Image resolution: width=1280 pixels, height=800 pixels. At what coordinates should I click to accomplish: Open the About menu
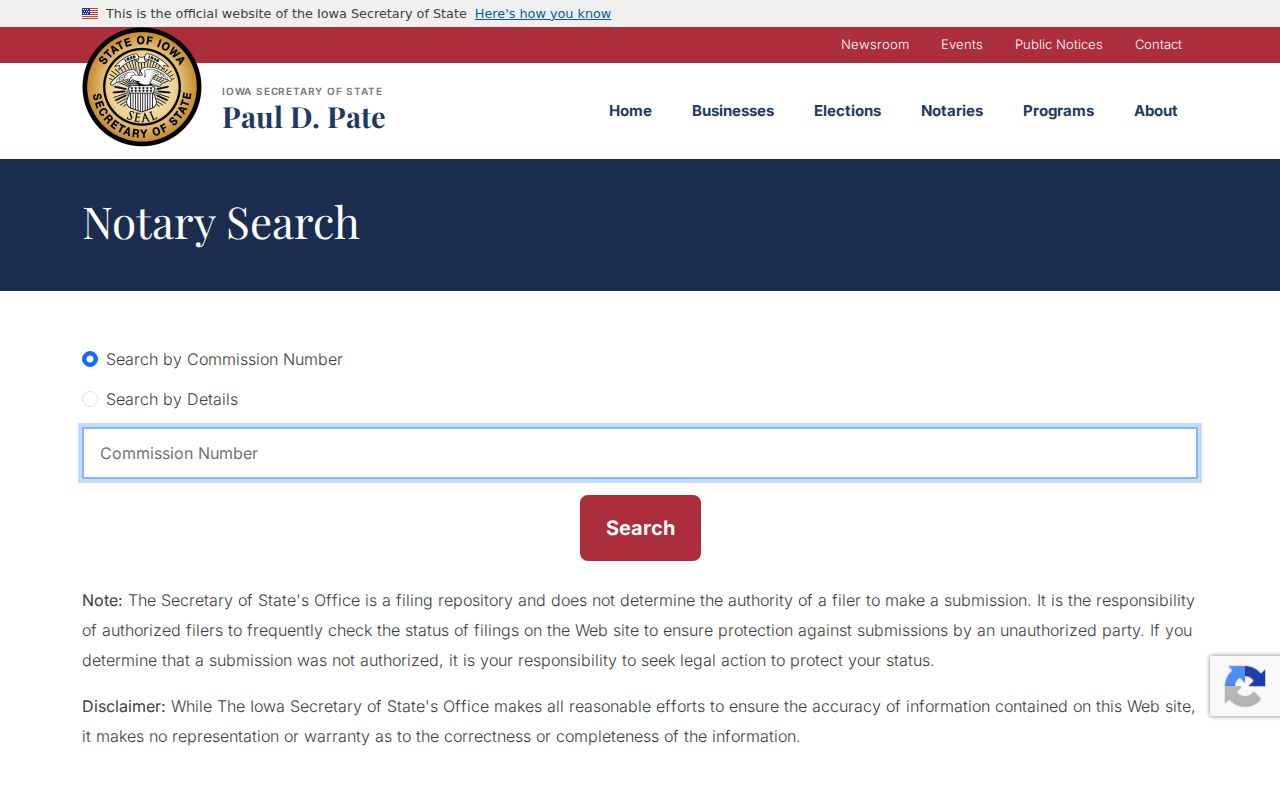[x=1156, y=111]
